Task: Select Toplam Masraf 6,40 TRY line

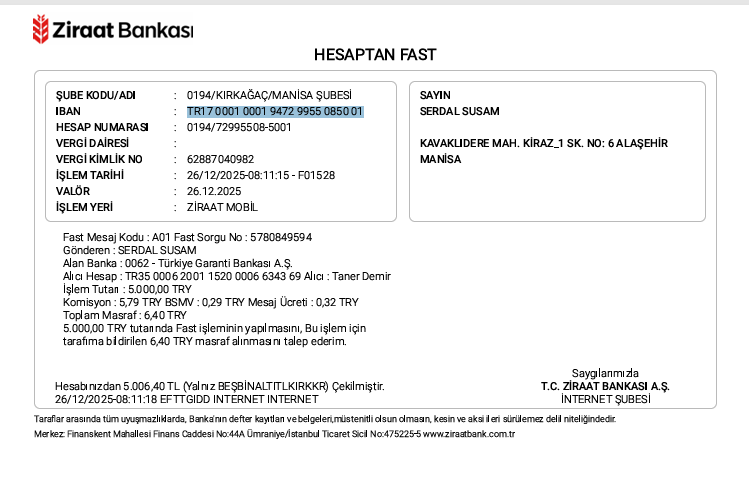Action: [x=125, y=315]
